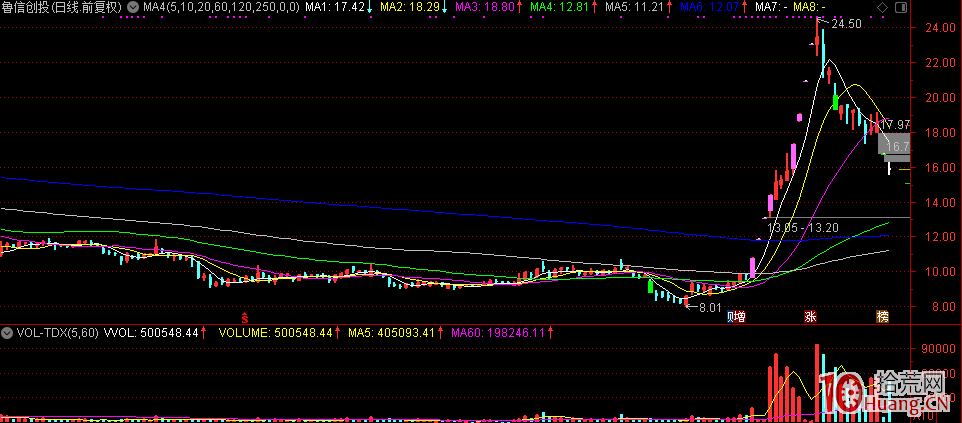Click the 14.00 label on price axis
Screen dimensions: 962x423
tap(941, 202)
